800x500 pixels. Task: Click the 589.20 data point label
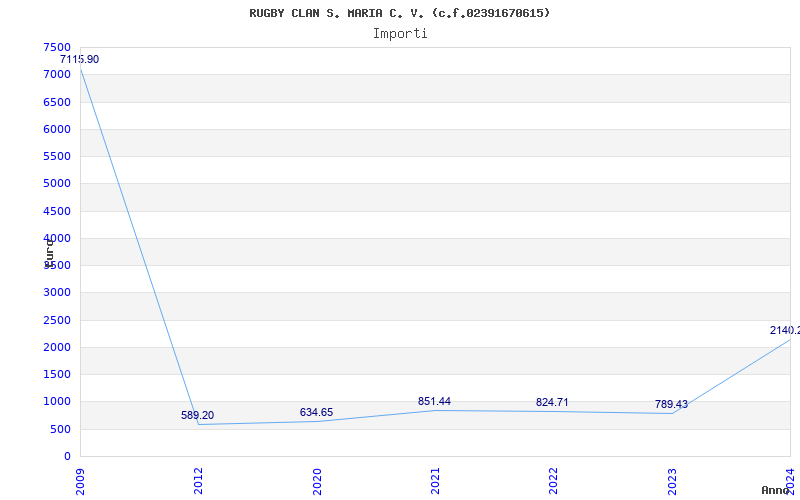[197, 415]
